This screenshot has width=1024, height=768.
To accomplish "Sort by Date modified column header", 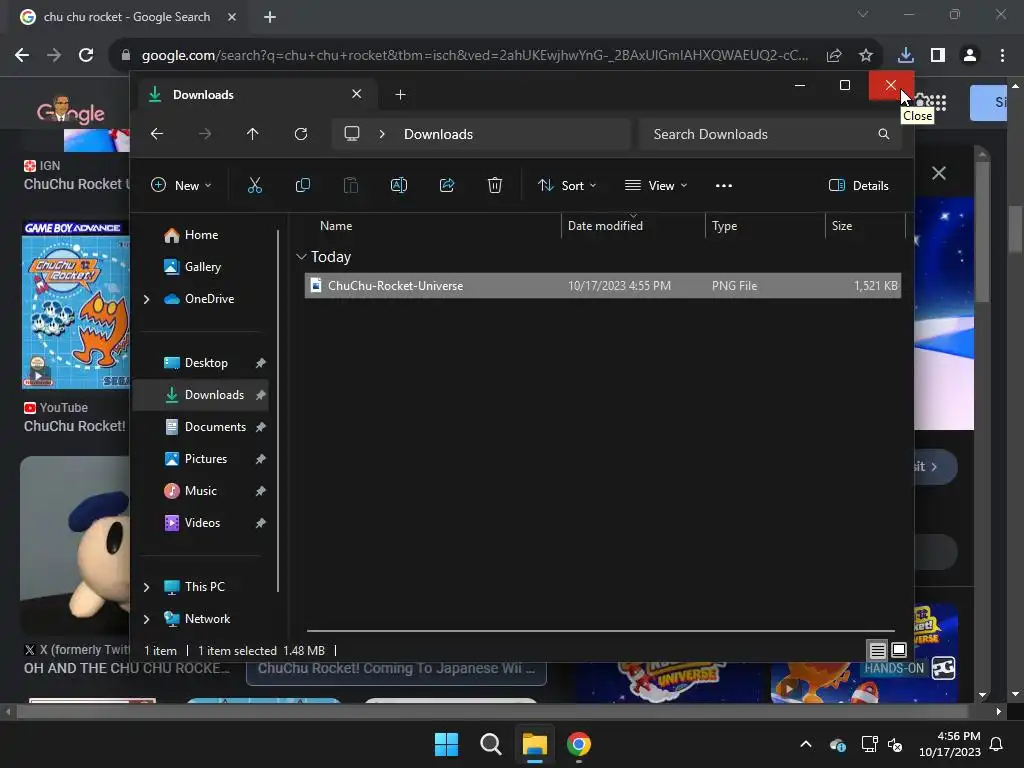I will click(x=633, y=226).
